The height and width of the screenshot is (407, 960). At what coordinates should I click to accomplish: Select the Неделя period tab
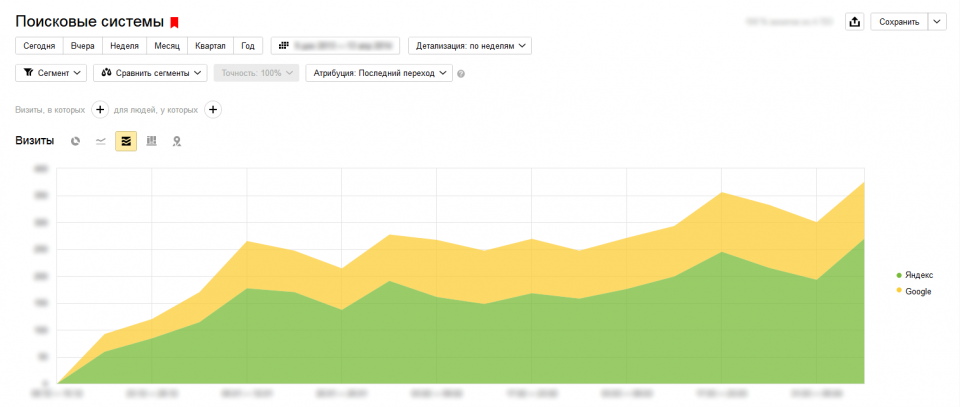(x=124, y=46)
